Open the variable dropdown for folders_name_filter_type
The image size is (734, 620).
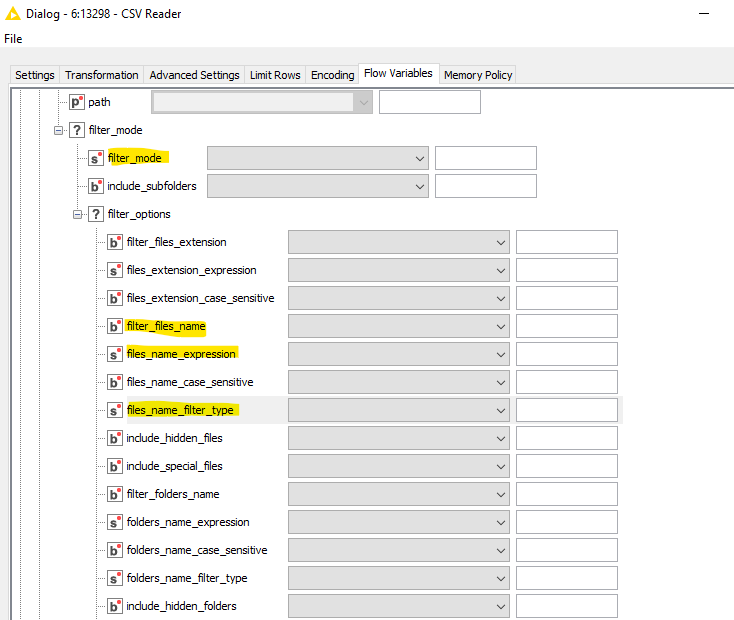[399, 578]
